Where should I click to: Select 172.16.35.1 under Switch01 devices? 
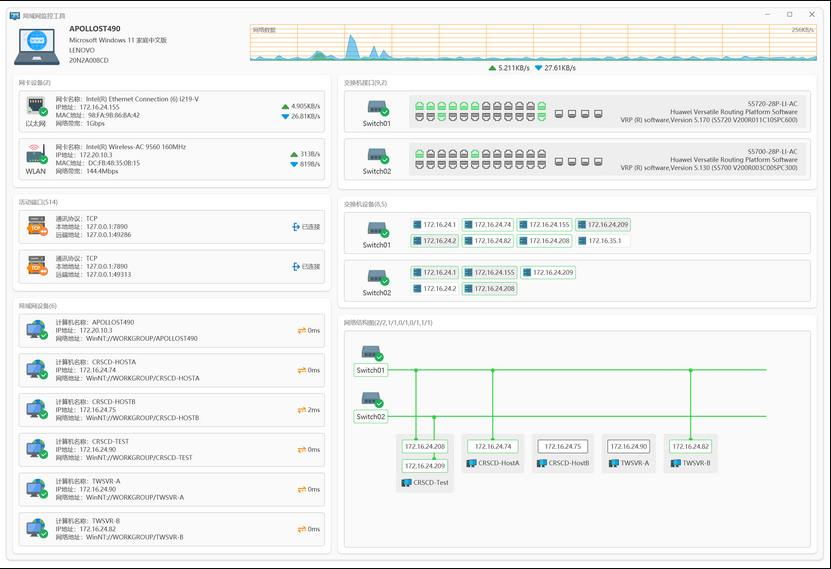point(603,241)
